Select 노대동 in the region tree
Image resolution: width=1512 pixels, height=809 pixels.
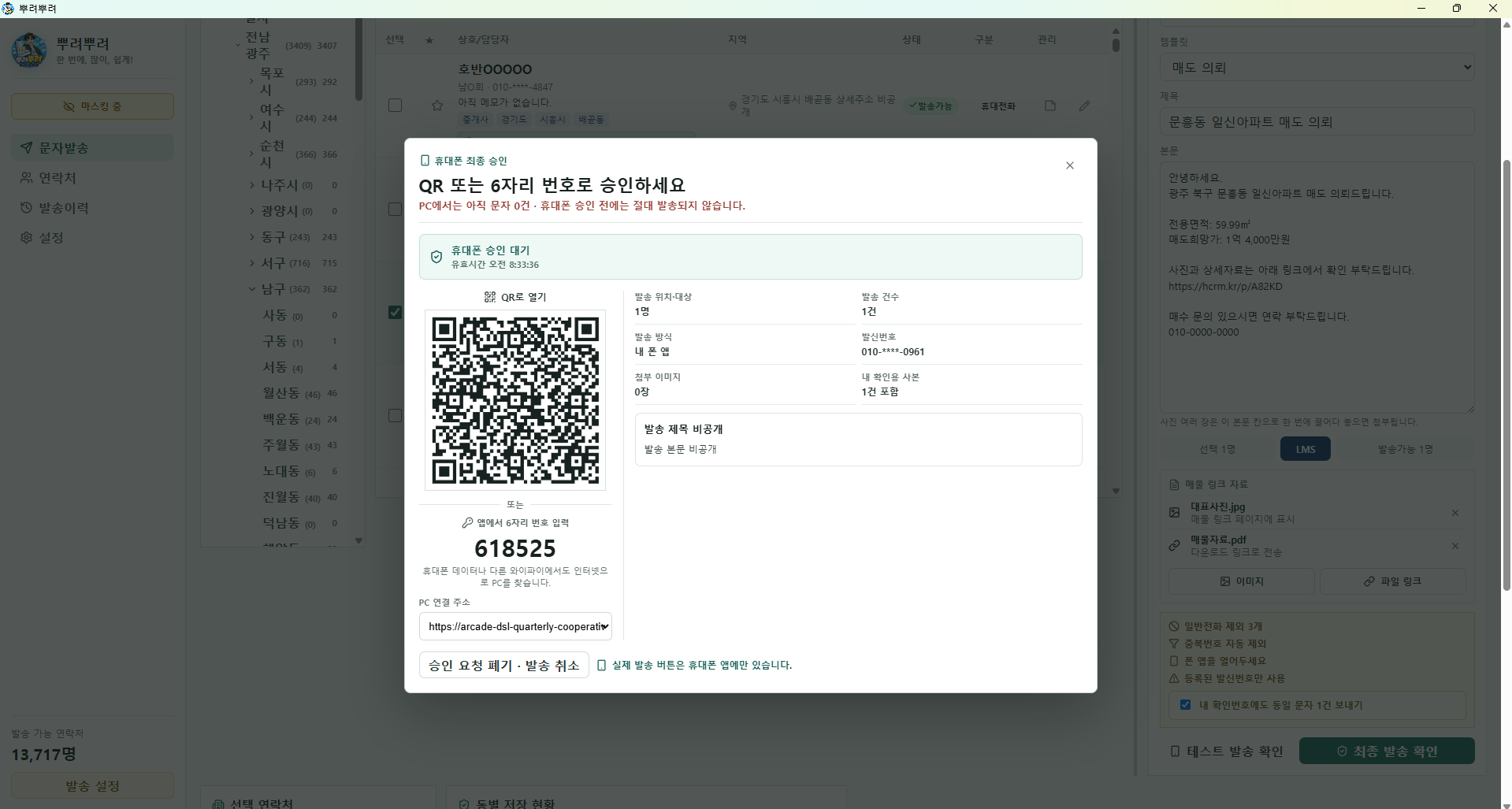click(281, 471)
